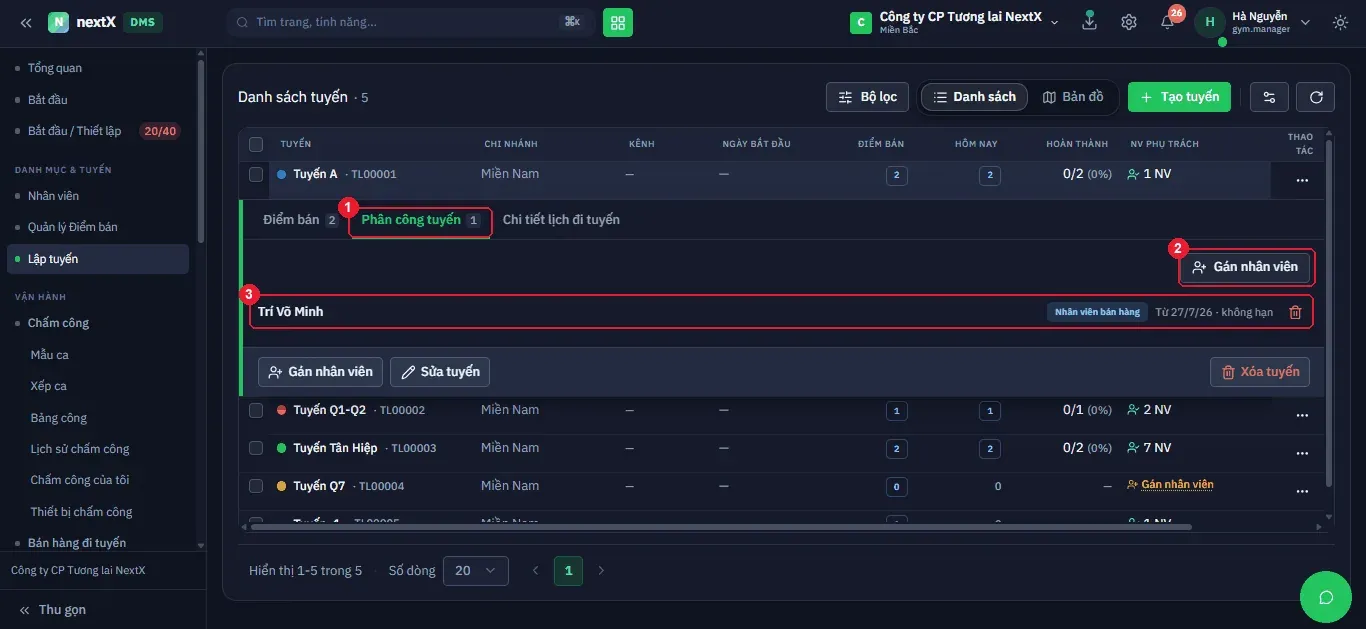Check the Tuyến Q7 row checkbox

click(256, 486)
